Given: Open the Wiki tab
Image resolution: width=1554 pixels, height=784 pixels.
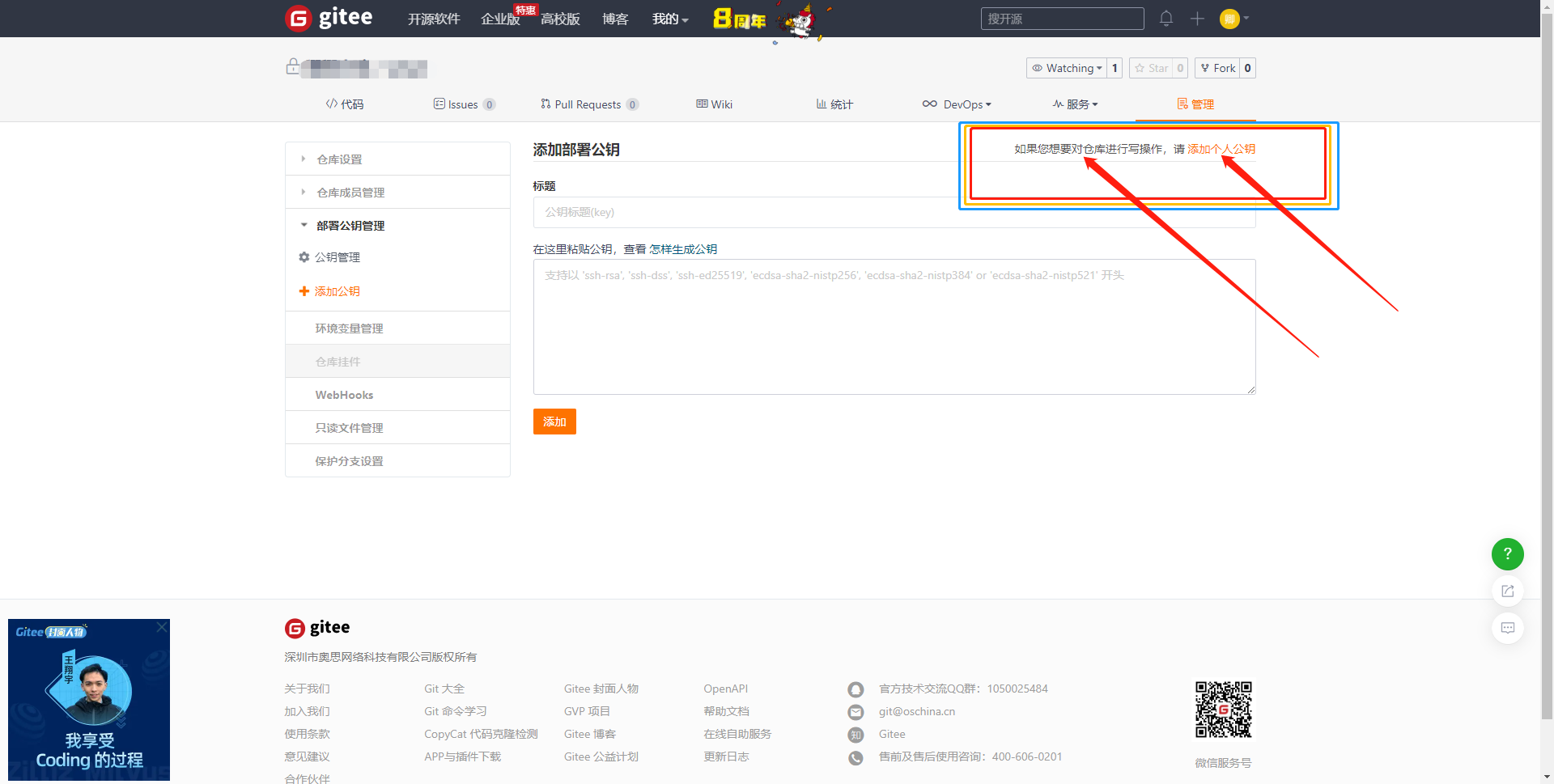Looking at the screenshot, I should click(x=714, y=104).
